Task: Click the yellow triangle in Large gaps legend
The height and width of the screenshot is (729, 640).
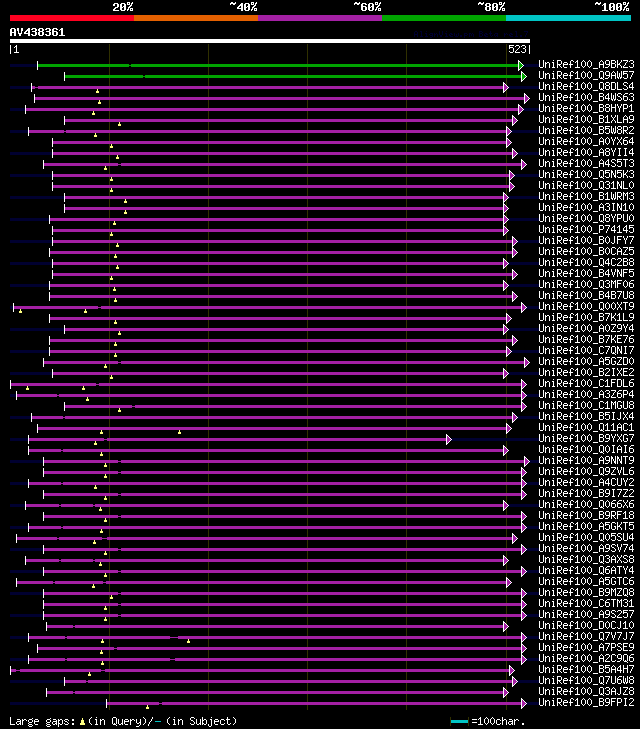Action: 82,722
